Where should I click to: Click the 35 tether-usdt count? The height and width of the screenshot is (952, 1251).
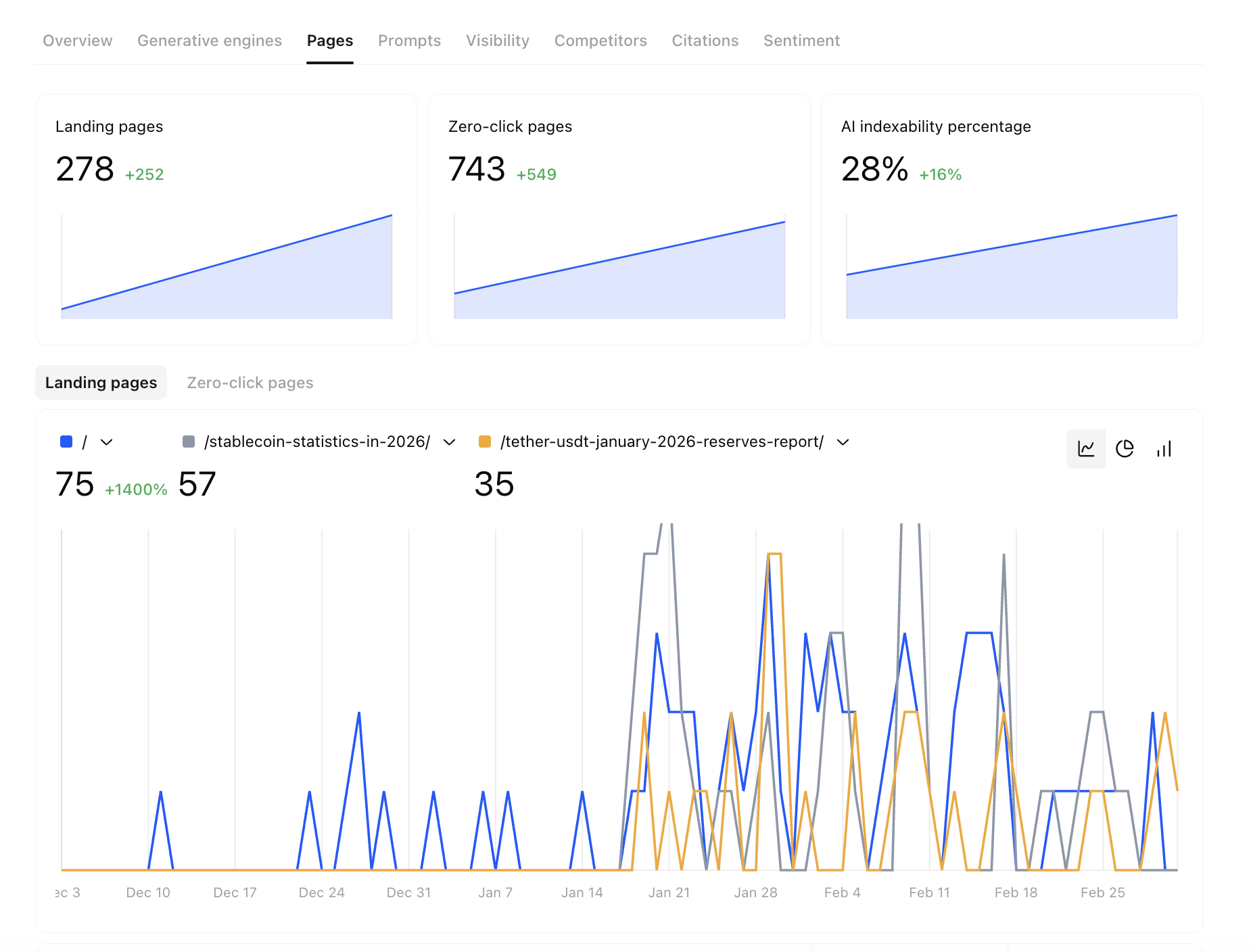point(494,484)
